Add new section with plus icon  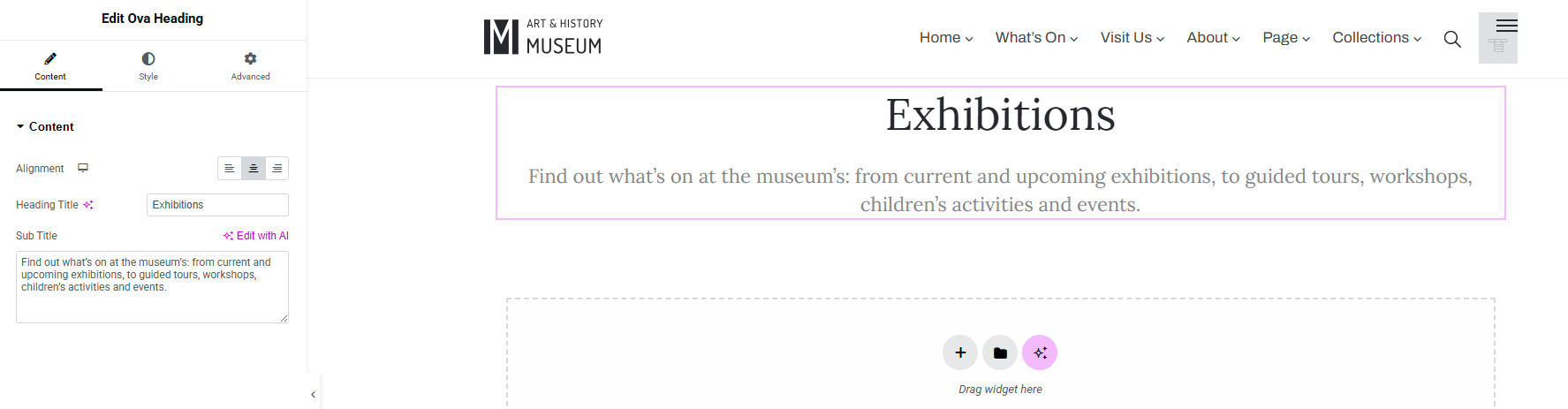coord(960,352)
